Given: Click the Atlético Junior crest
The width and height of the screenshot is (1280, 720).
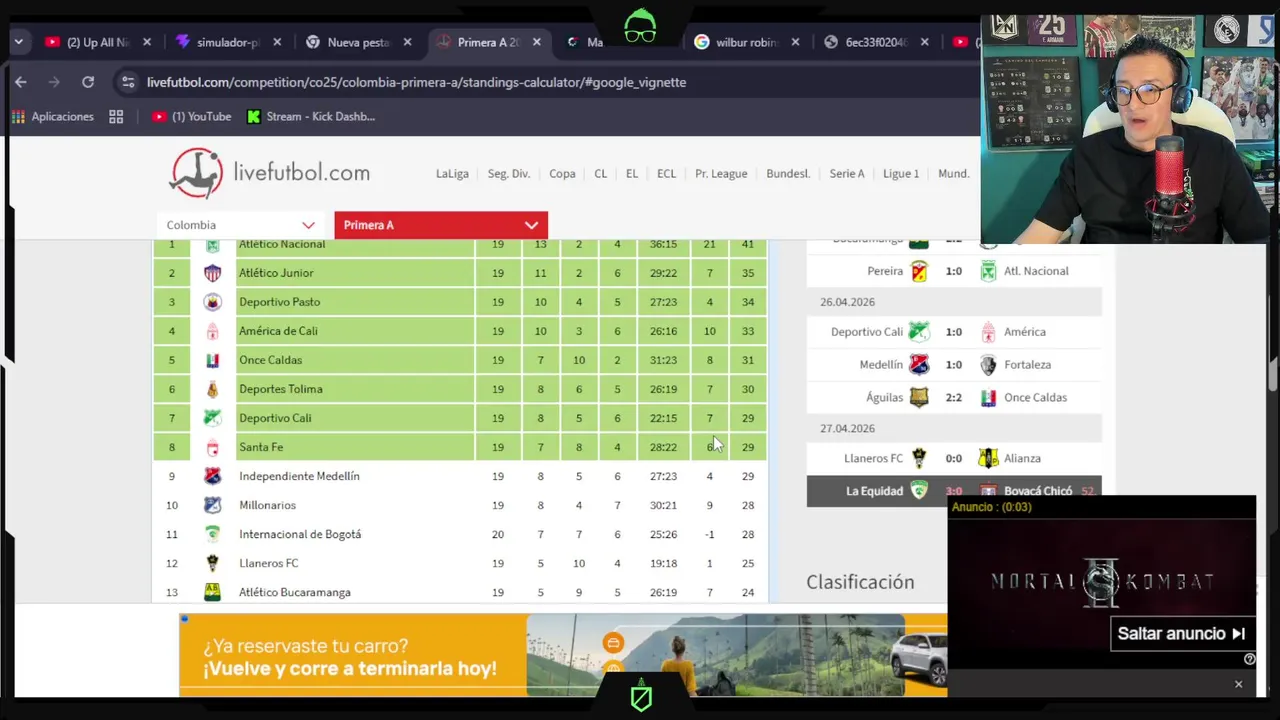Looking at the screenshot, I should [x=212, y=273].
